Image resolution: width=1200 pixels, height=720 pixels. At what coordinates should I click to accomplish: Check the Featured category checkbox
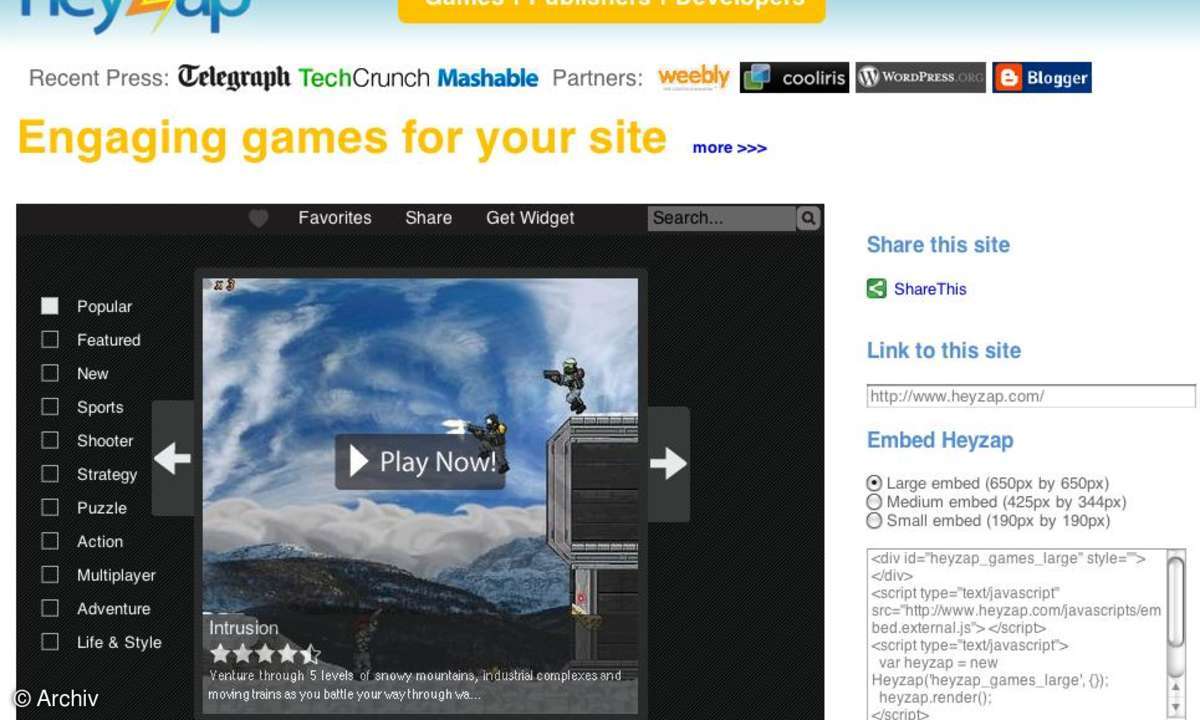(x=50, y=340)
